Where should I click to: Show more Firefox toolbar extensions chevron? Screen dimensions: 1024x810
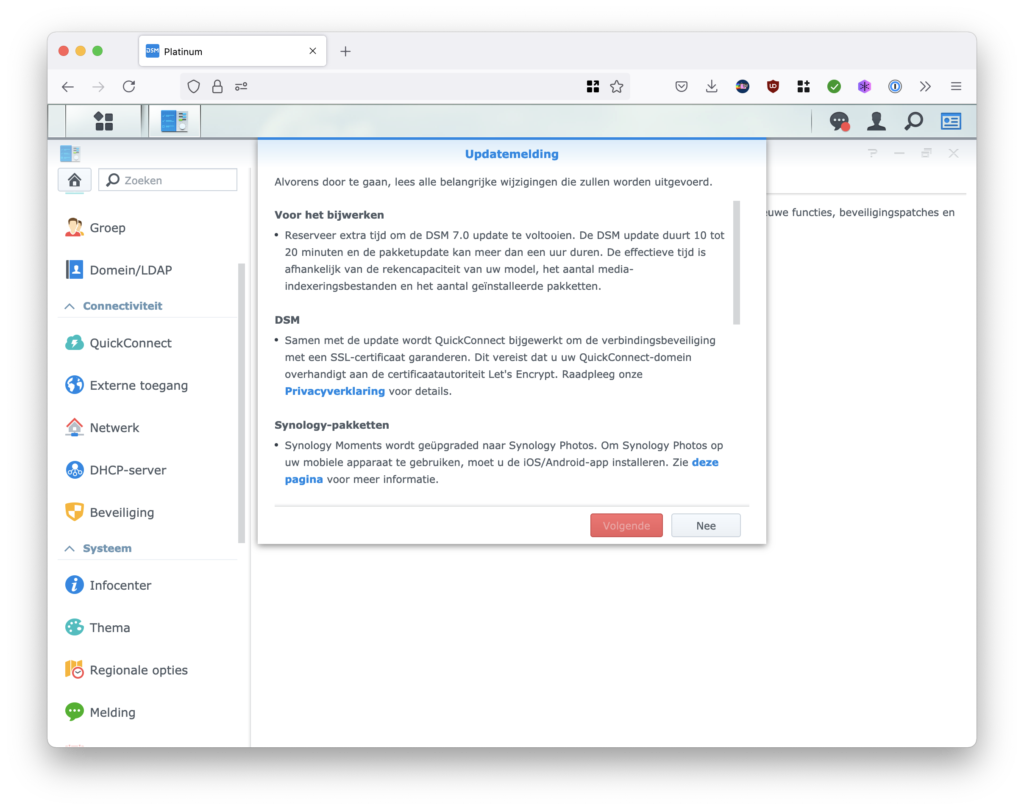[925, 86]
